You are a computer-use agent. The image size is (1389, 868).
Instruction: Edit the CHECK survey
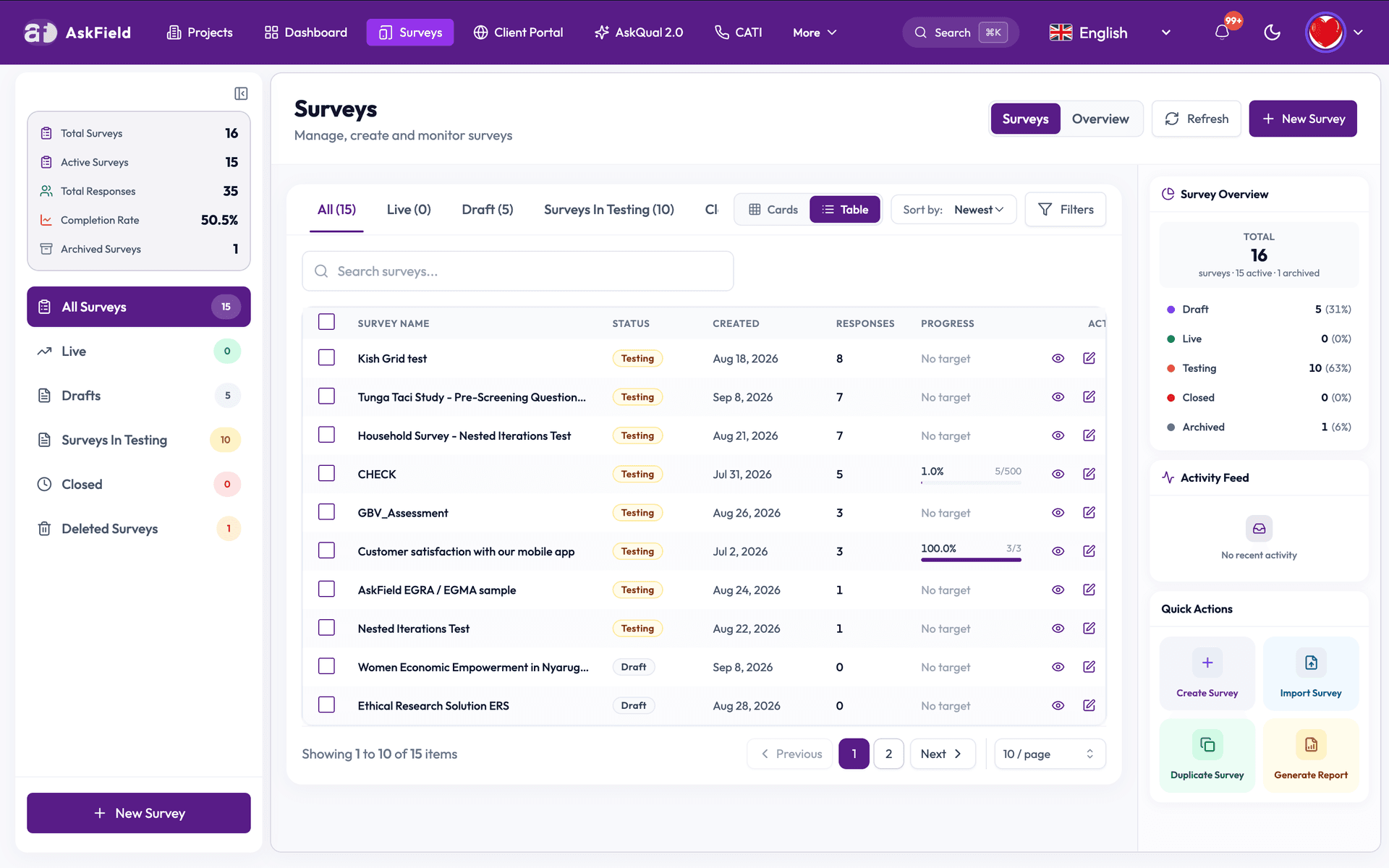coord(1089,474)
